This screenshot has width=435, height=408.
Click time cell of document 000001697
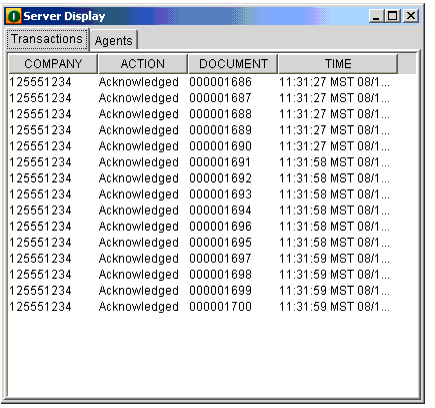(x=334, y=258)
